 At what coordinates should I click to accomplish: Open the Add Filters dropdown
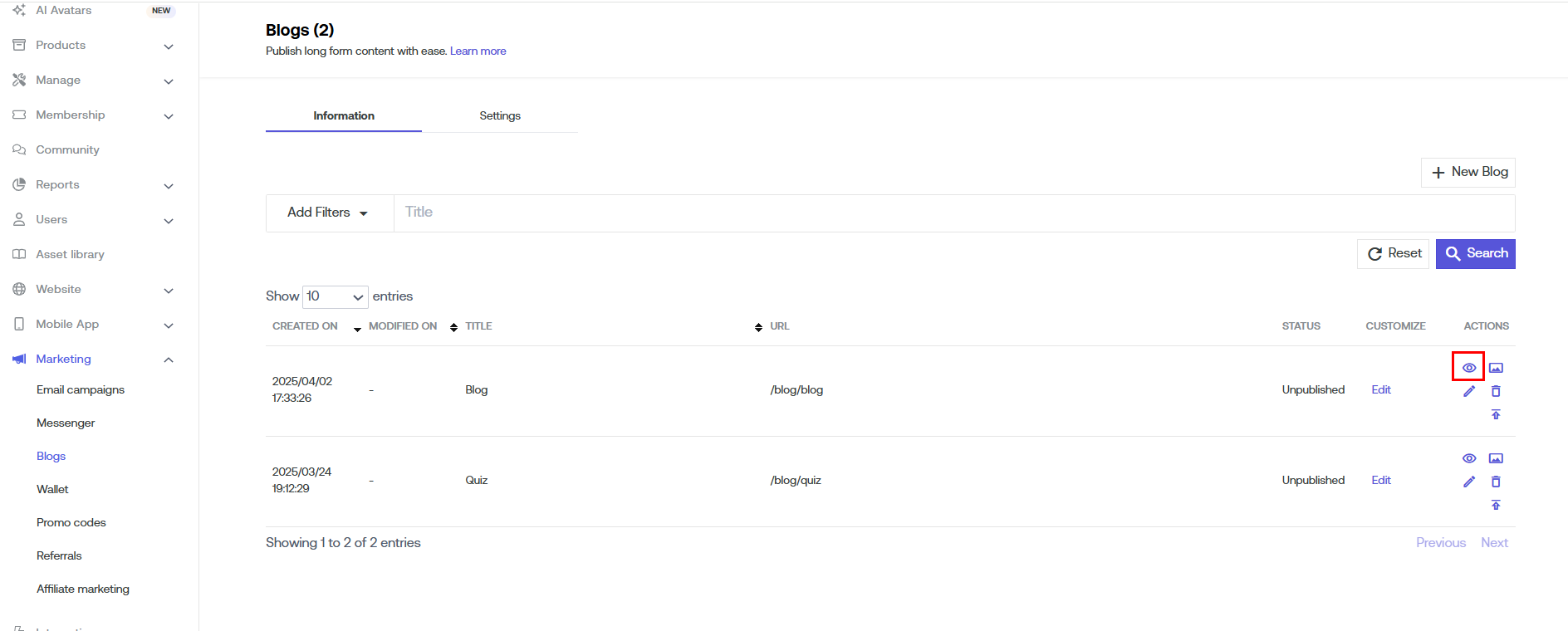pos(328,213)
